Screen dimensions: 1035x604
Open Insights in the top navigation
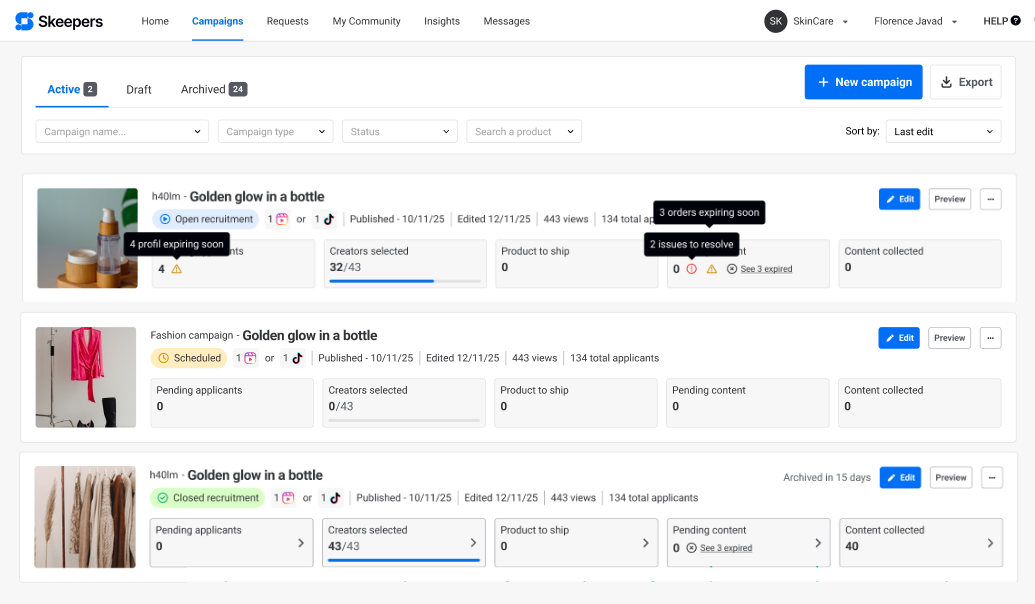tap(442, 21)
